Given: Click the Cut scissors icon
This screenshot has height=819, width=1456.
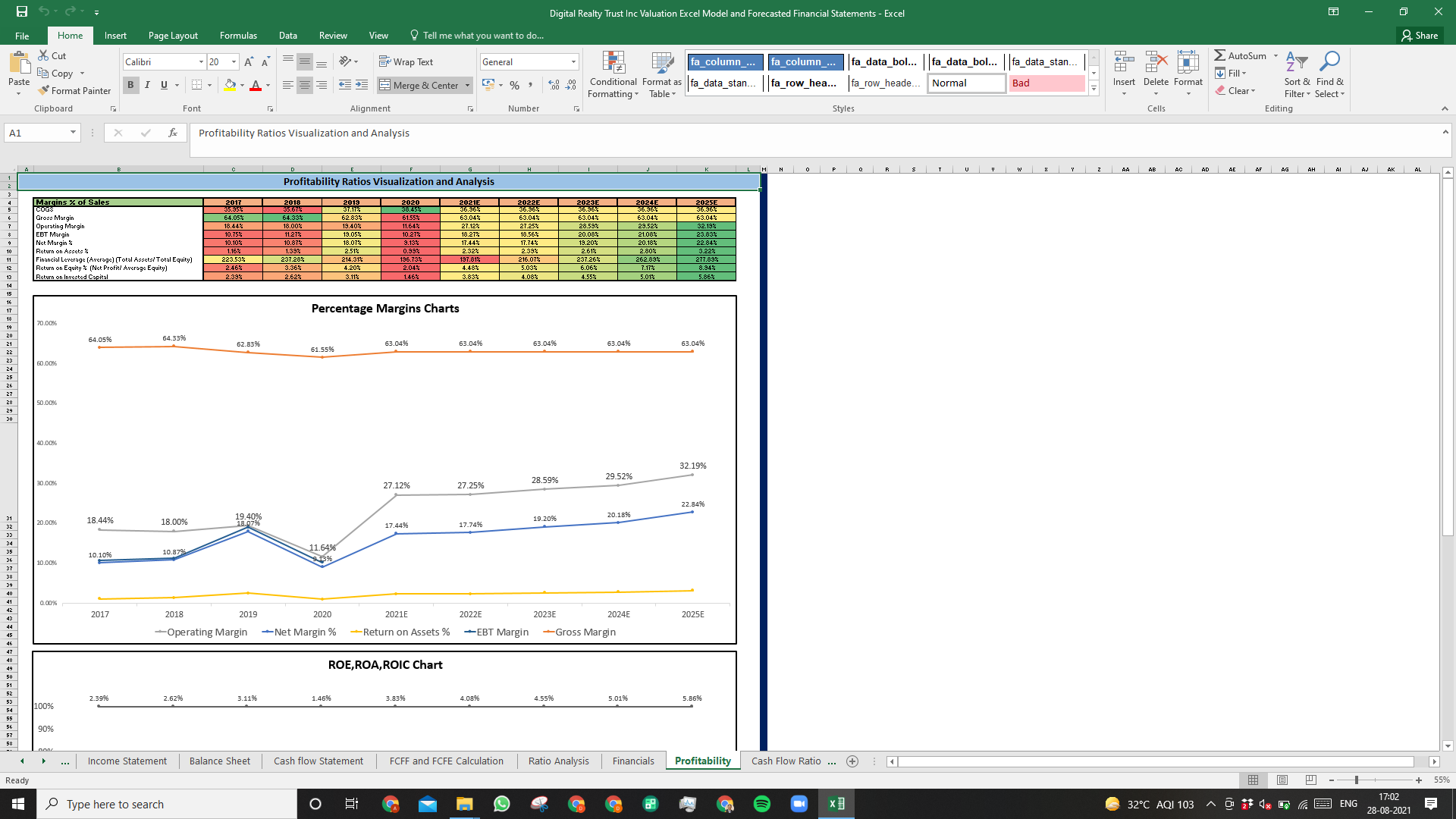Looking at the screenshot, I should click(x=43, y=55).
